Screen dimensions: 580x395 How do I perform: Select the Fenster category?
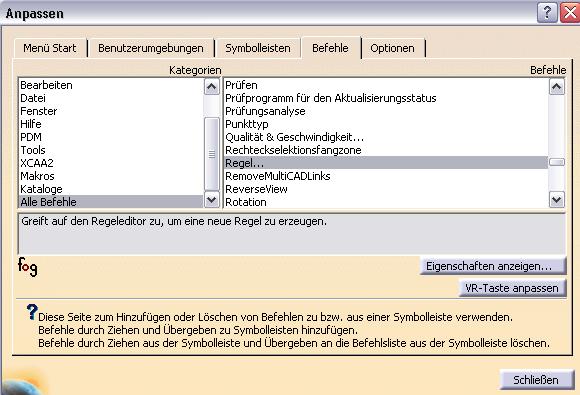click(111, 111)
